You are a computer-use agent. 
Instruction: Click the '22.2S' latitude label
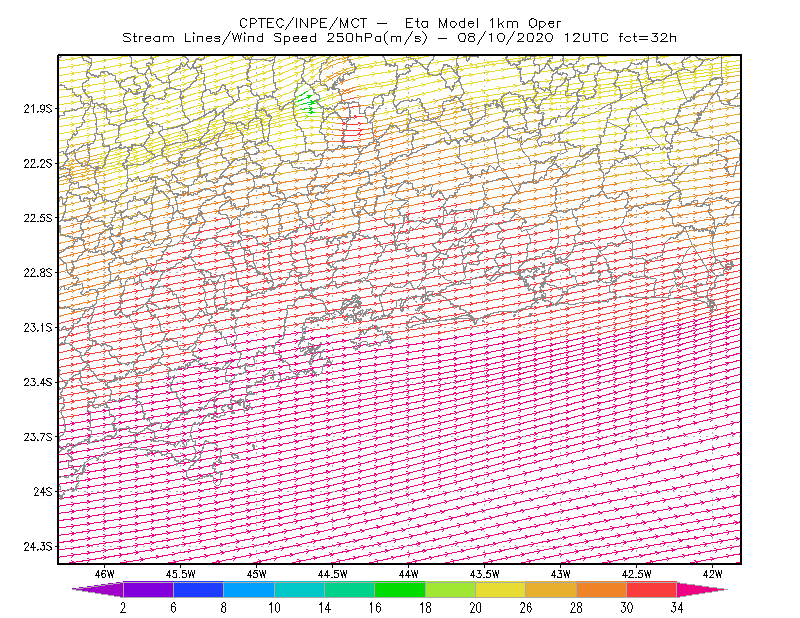click(38, 163)
